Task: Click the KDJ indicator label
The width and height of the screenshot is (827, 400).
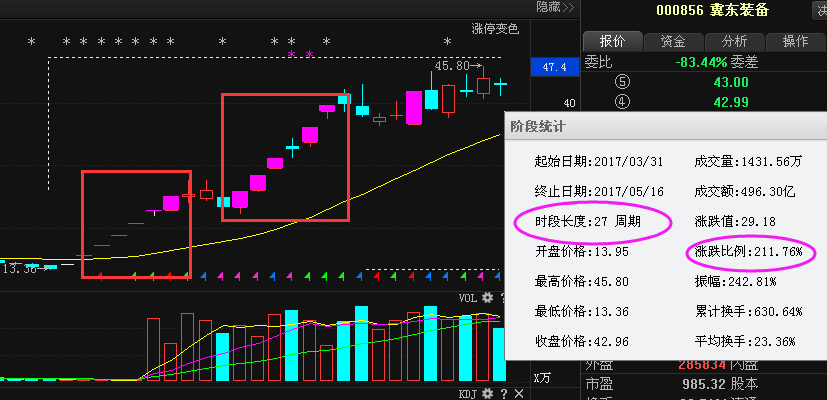Action: tap(467, 393)
